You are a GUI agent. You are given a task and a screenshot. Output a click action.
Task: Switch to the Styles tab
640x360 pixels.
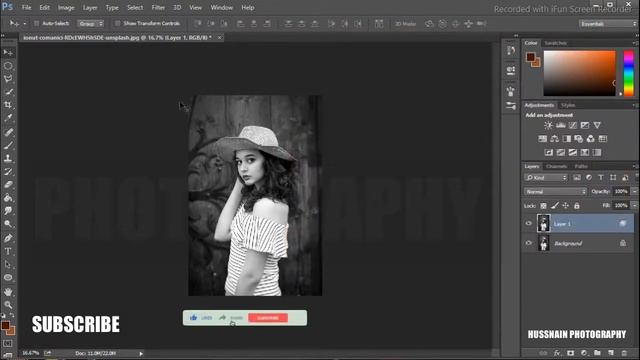[x=568, y=105]
